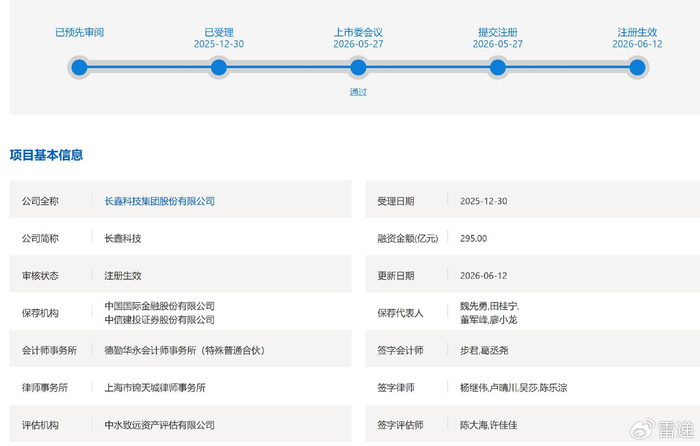Screen dimensions: 700x446
Task: Click the 受理日期 field label
Action: pos(396,201)
